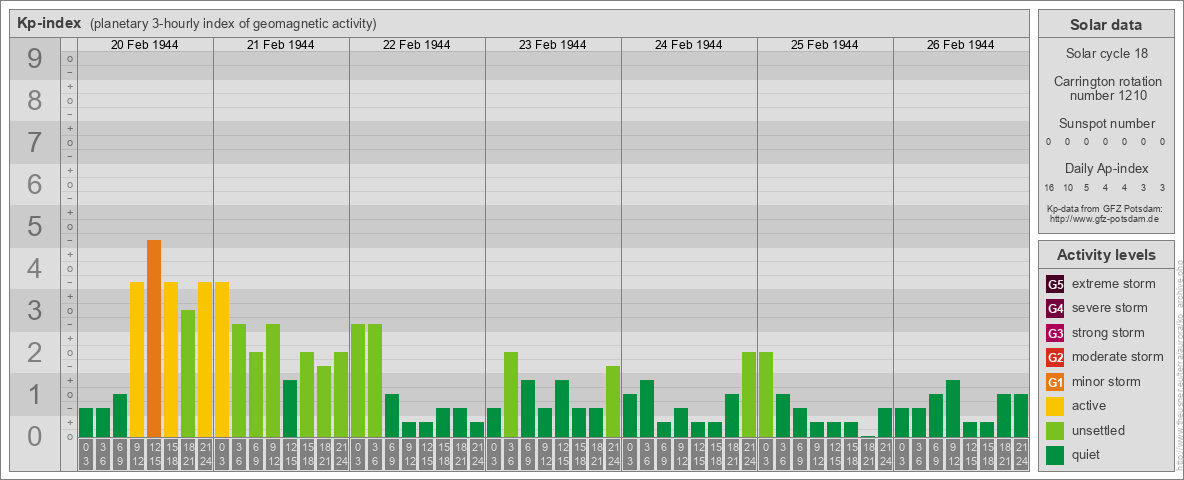Select the '22 Feb 1944' date header
The image size is (1184, 480).
(417, 45)
